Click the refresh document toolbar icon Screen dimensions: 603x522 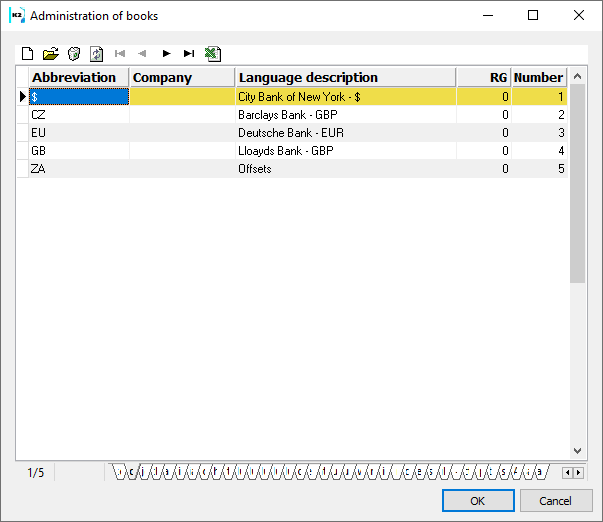pos(97,54)
